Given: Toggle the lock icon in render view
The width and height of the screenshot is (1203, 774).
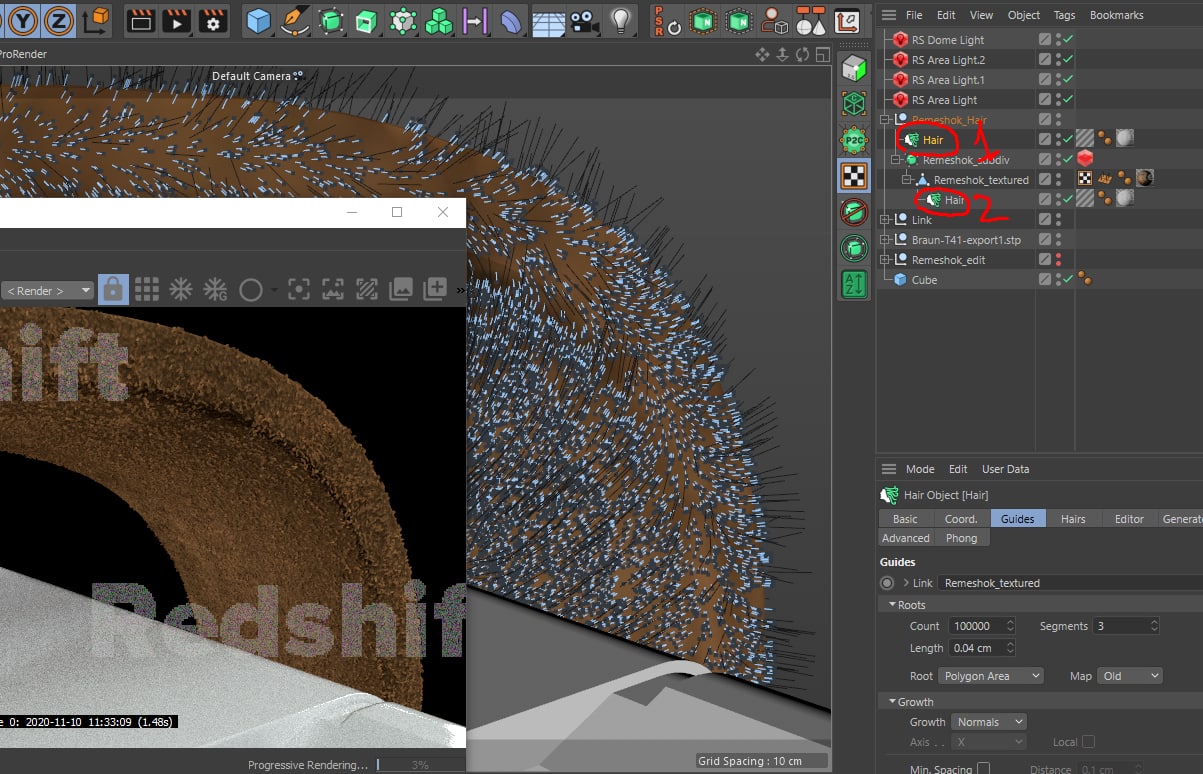Looking at the screenshot, I should [113, 289].
